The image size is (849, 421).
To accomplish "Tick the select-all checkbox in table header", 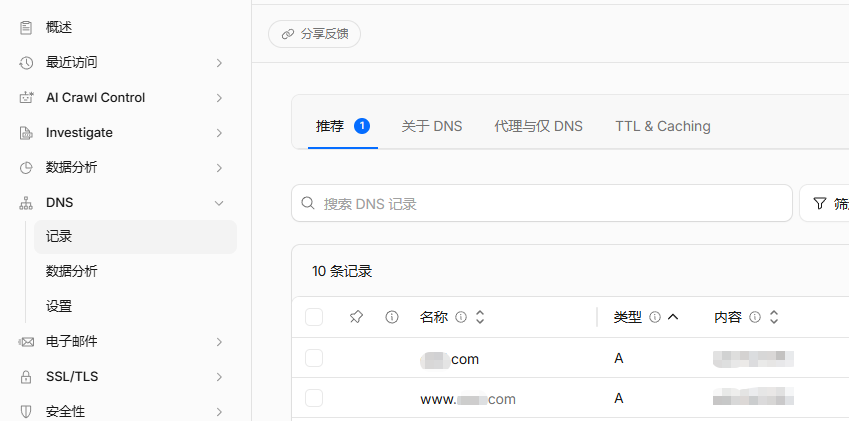I will point(314,317).
